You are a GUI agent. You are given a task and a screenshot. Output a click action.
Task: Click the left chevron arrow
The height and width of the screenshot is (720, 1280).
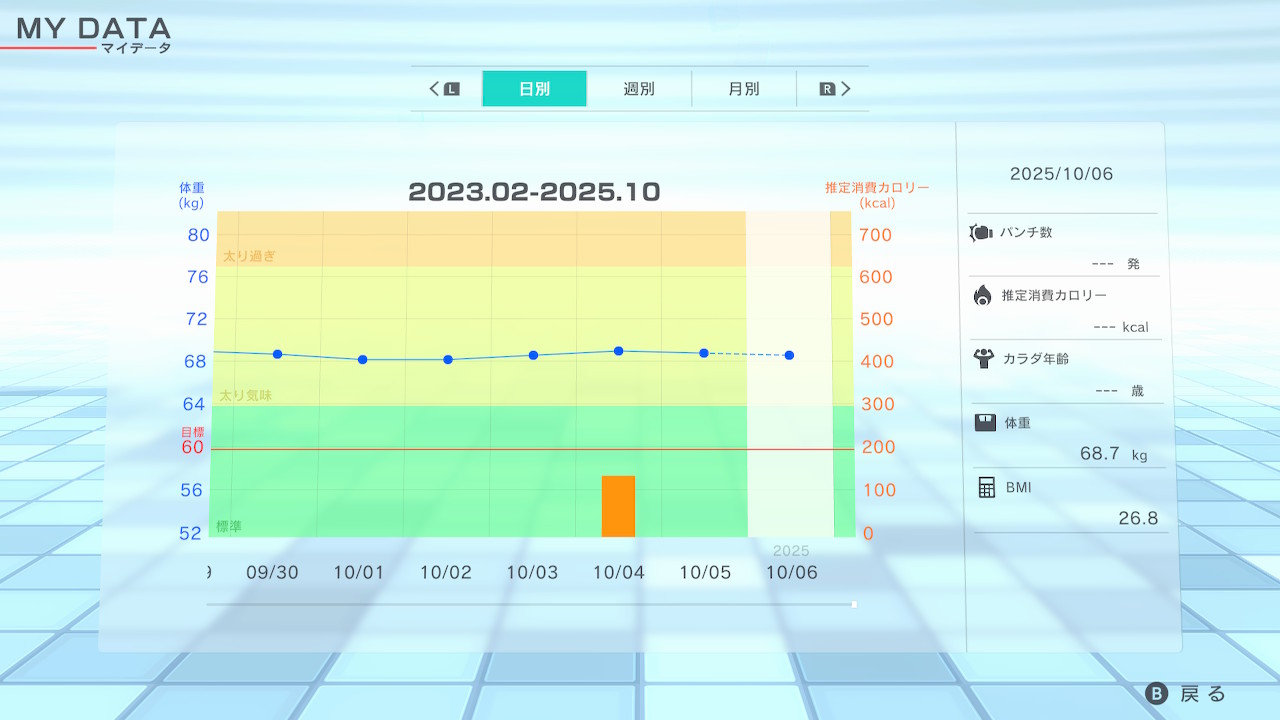click(435, 89)
